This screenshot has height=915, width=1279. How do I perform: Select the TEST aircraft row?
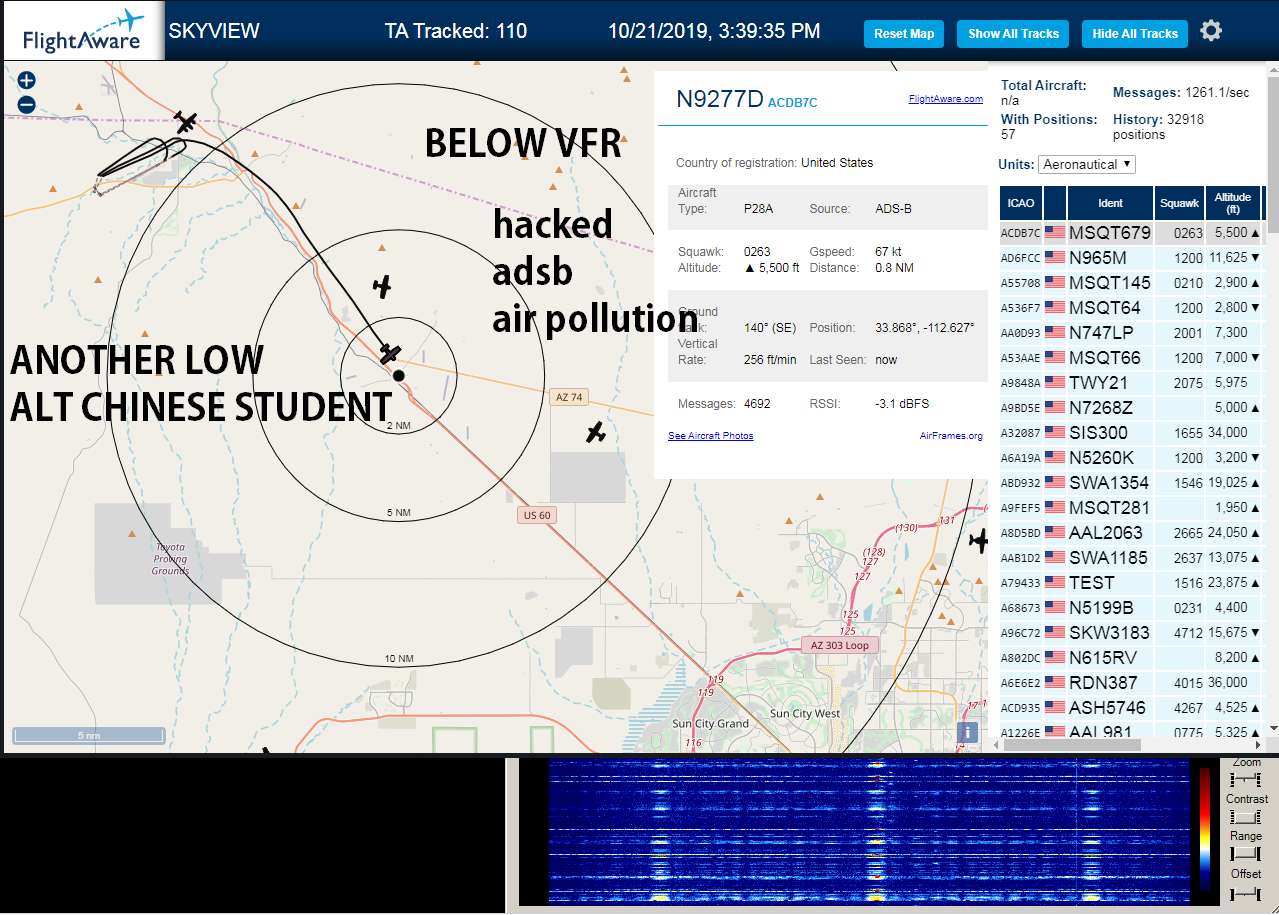(1131, 582)
